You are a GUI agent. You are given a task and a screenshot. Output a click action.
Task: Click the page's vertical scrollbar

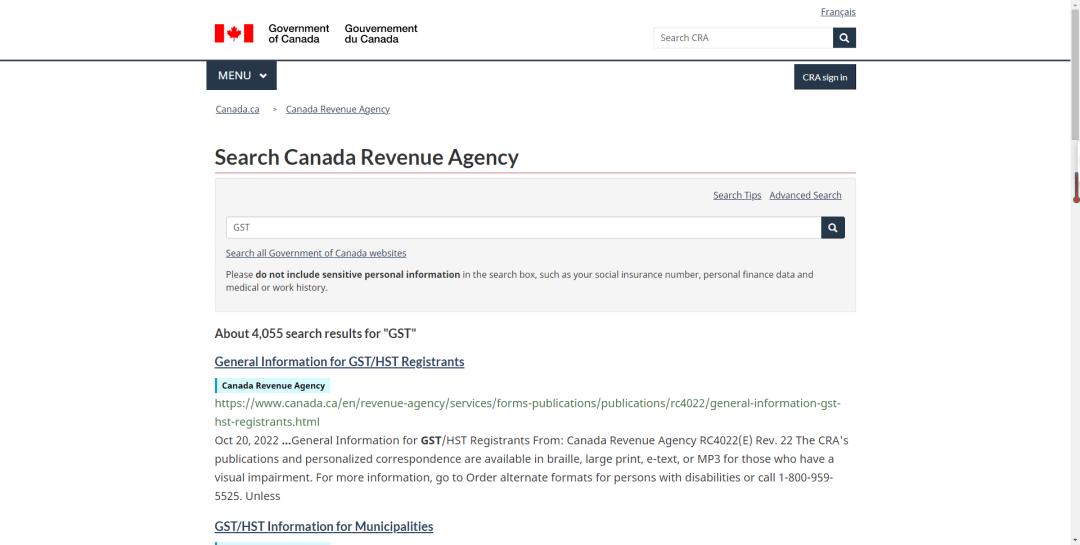pyautogui.click(x=1075, y=188)
